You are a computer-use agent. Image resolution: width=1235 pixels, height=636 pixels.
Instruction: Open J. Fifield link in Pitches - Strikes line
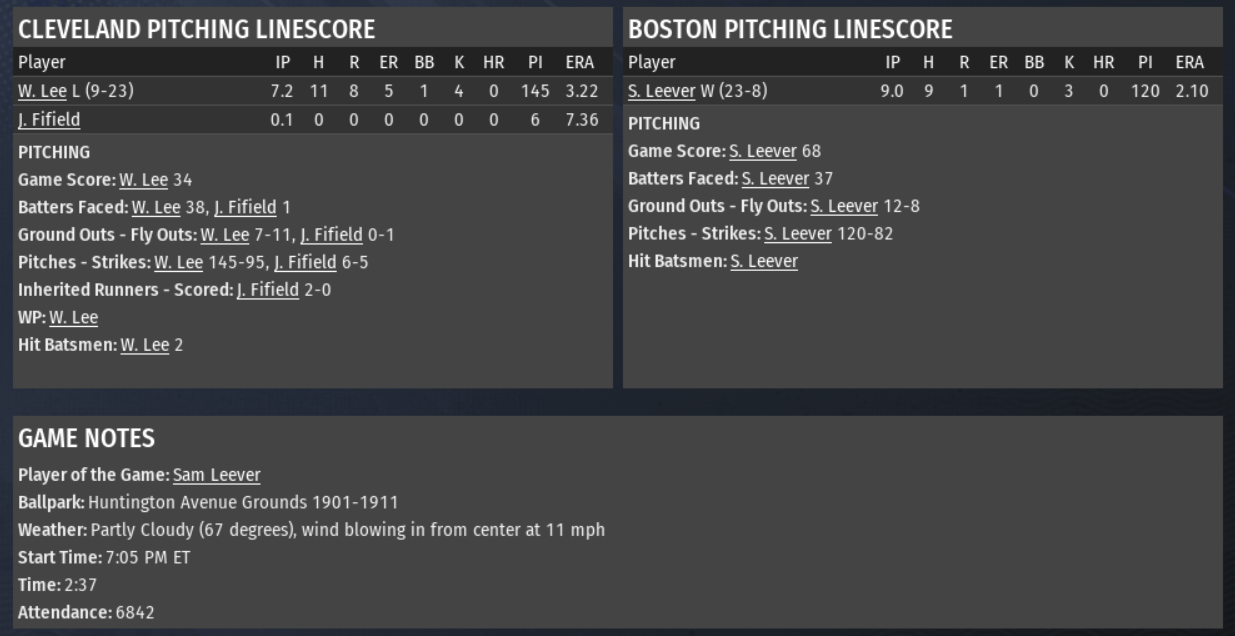[x=305, y=263]
